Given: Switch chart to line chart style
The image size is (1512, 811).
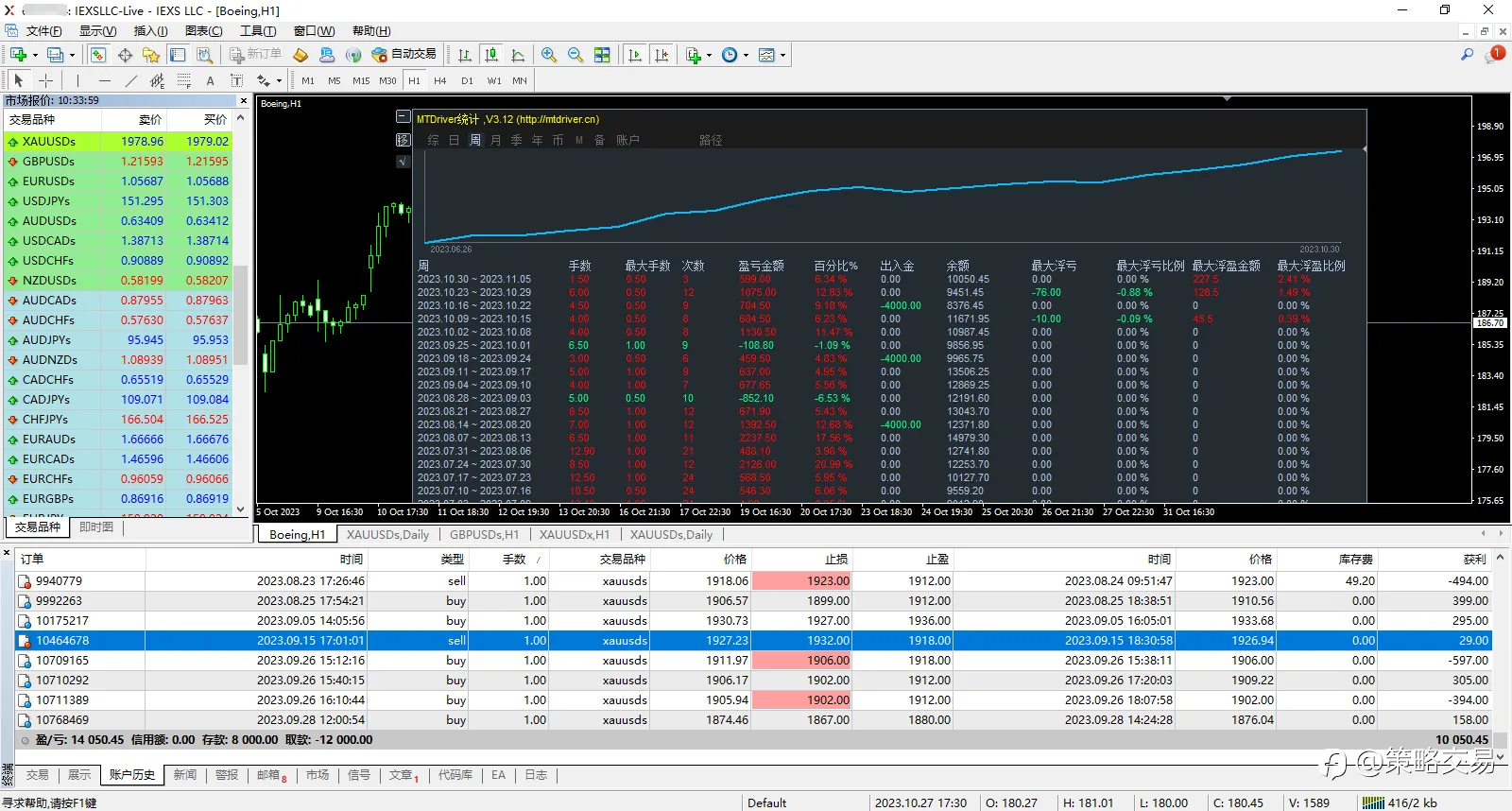Looking at the screenshot, I should (517, 55).
